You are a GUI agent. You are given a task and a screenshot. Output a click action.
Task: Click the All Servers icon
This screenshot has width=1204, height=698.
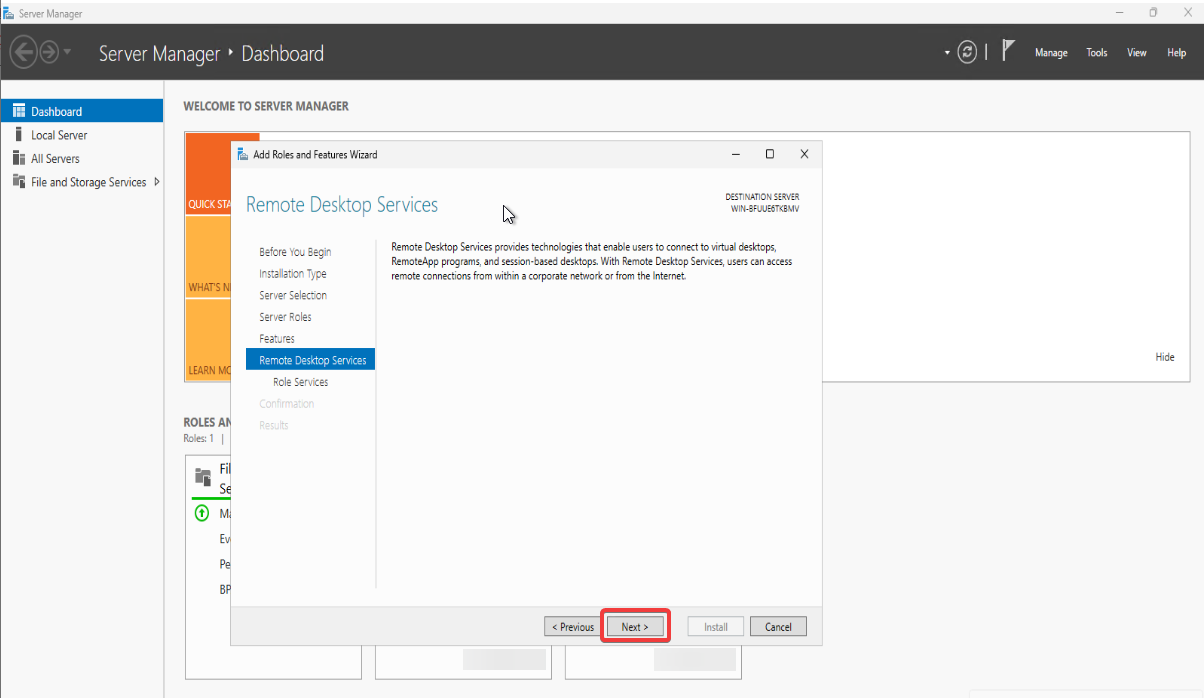coord(19,158)
